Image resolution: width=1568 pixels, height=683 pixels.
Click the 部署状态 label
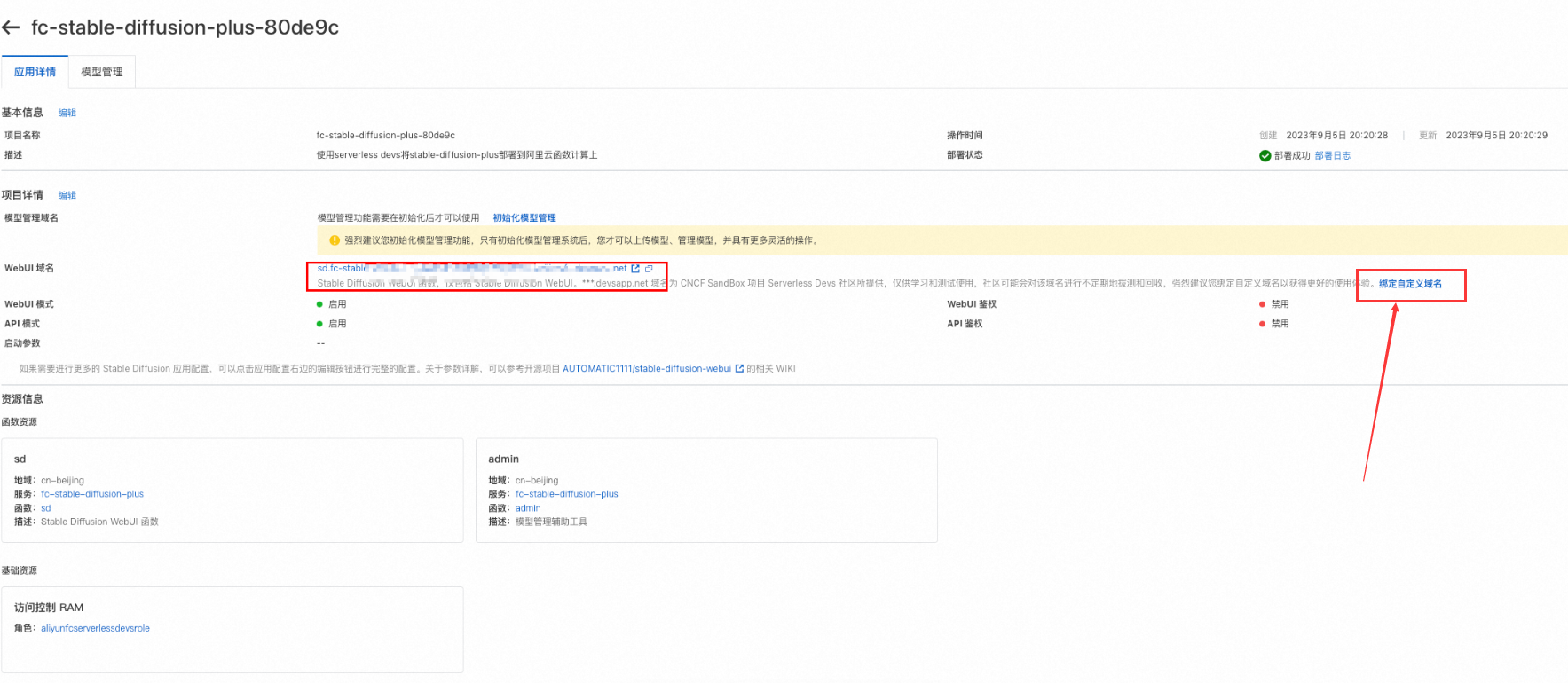965,155
